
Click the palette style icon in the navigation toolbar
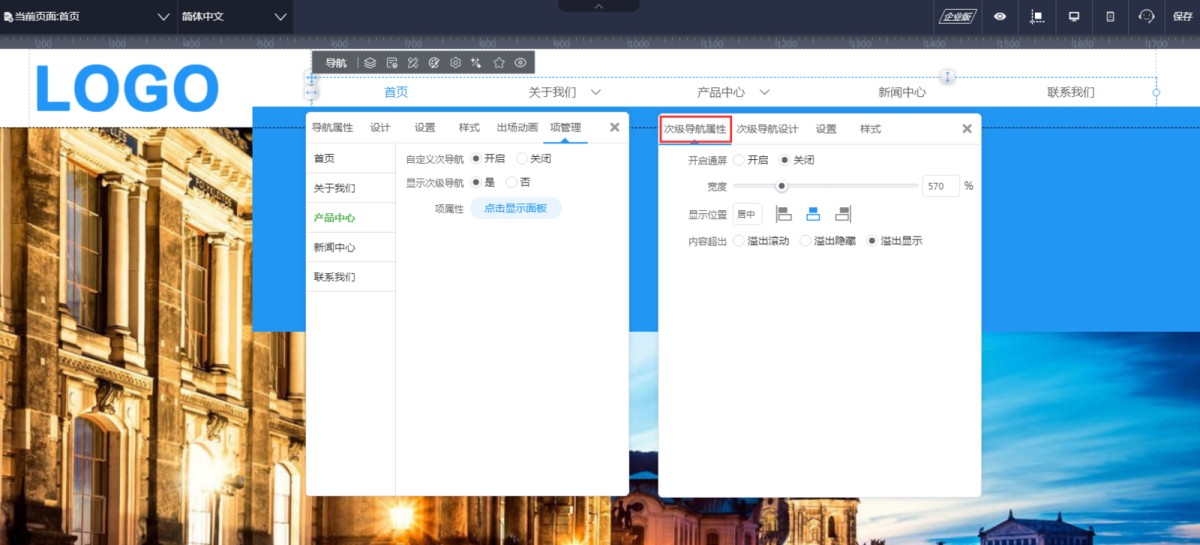tap(434, 63)
